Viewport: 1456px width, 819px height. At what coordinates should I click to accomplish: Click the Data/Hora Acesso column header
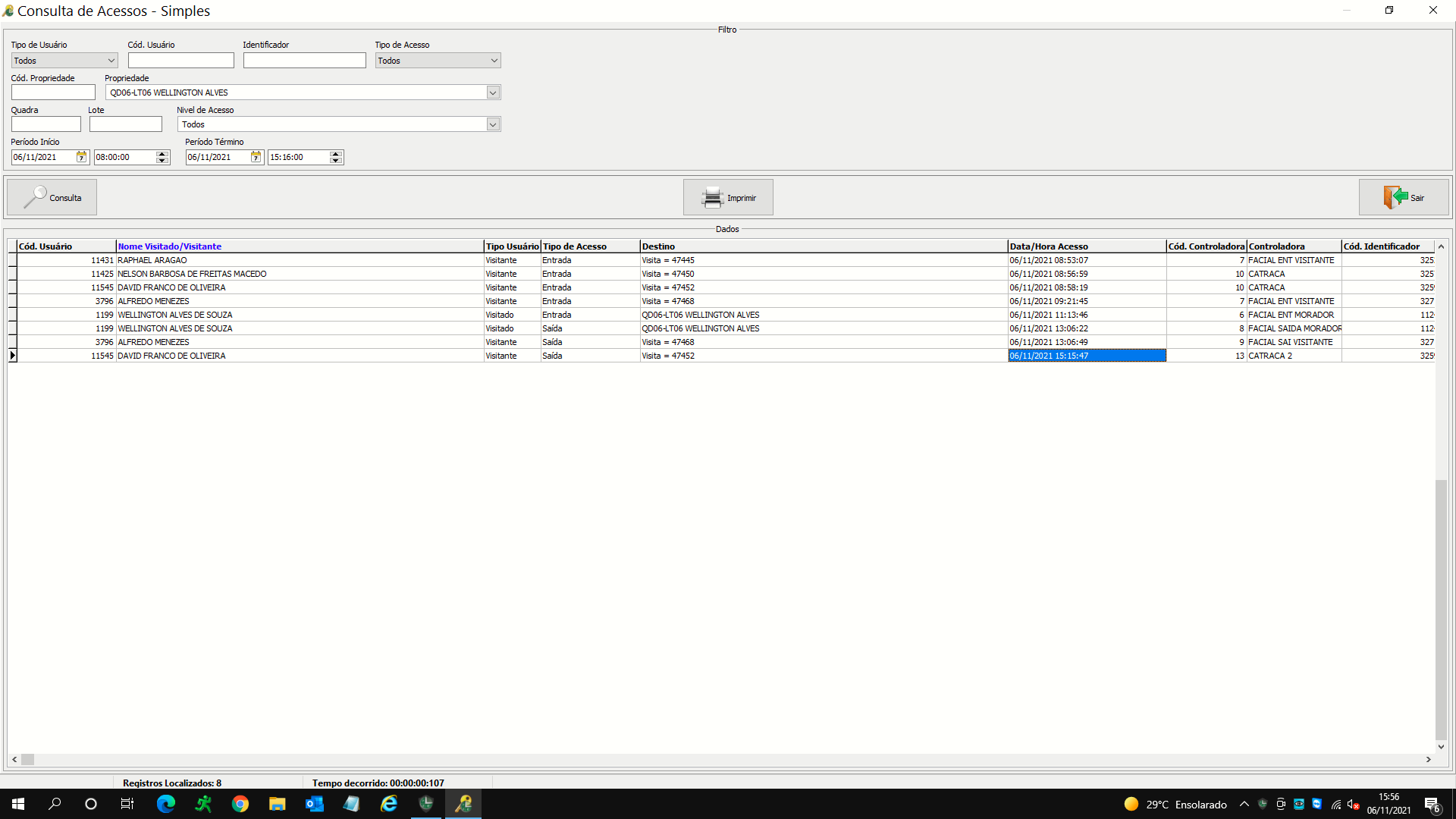(1048, 246)
